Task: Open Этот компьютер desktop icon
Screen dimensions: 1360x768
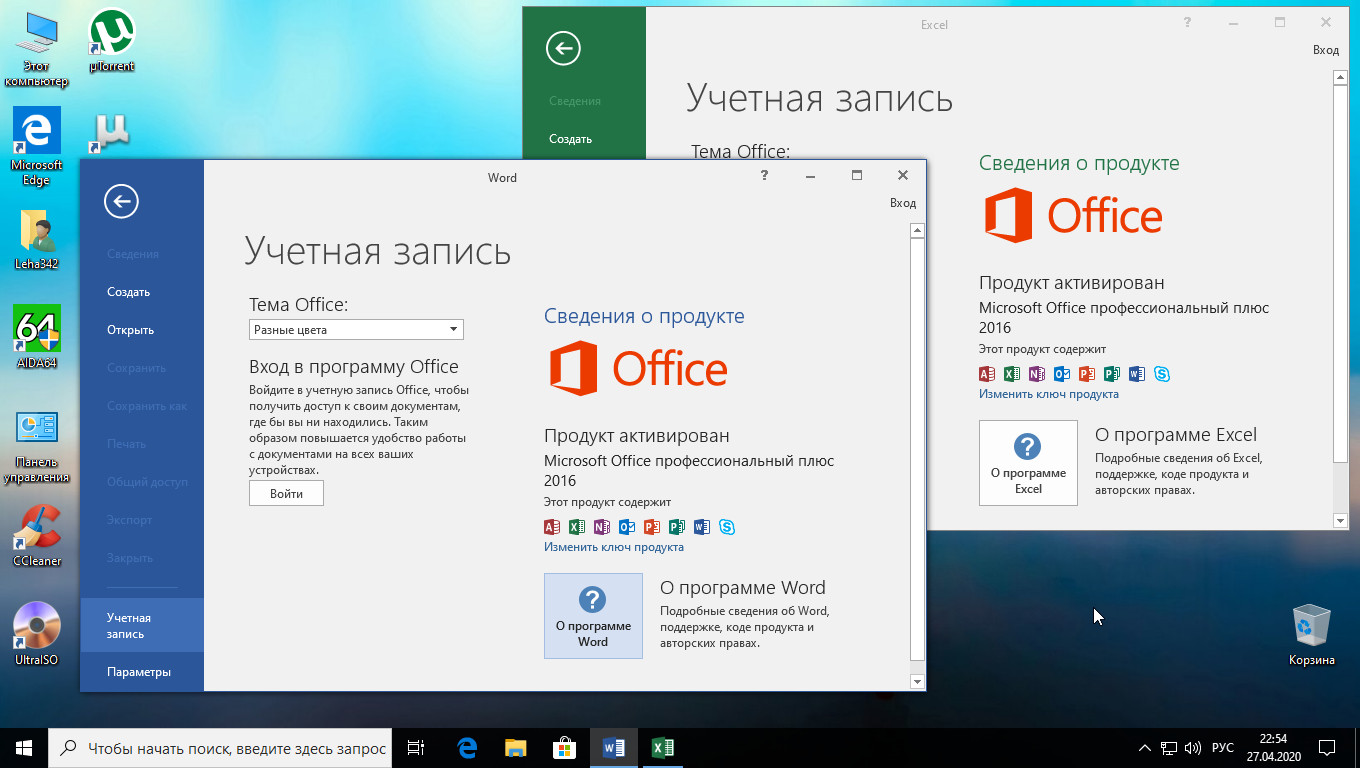Action: click(37, 49)
